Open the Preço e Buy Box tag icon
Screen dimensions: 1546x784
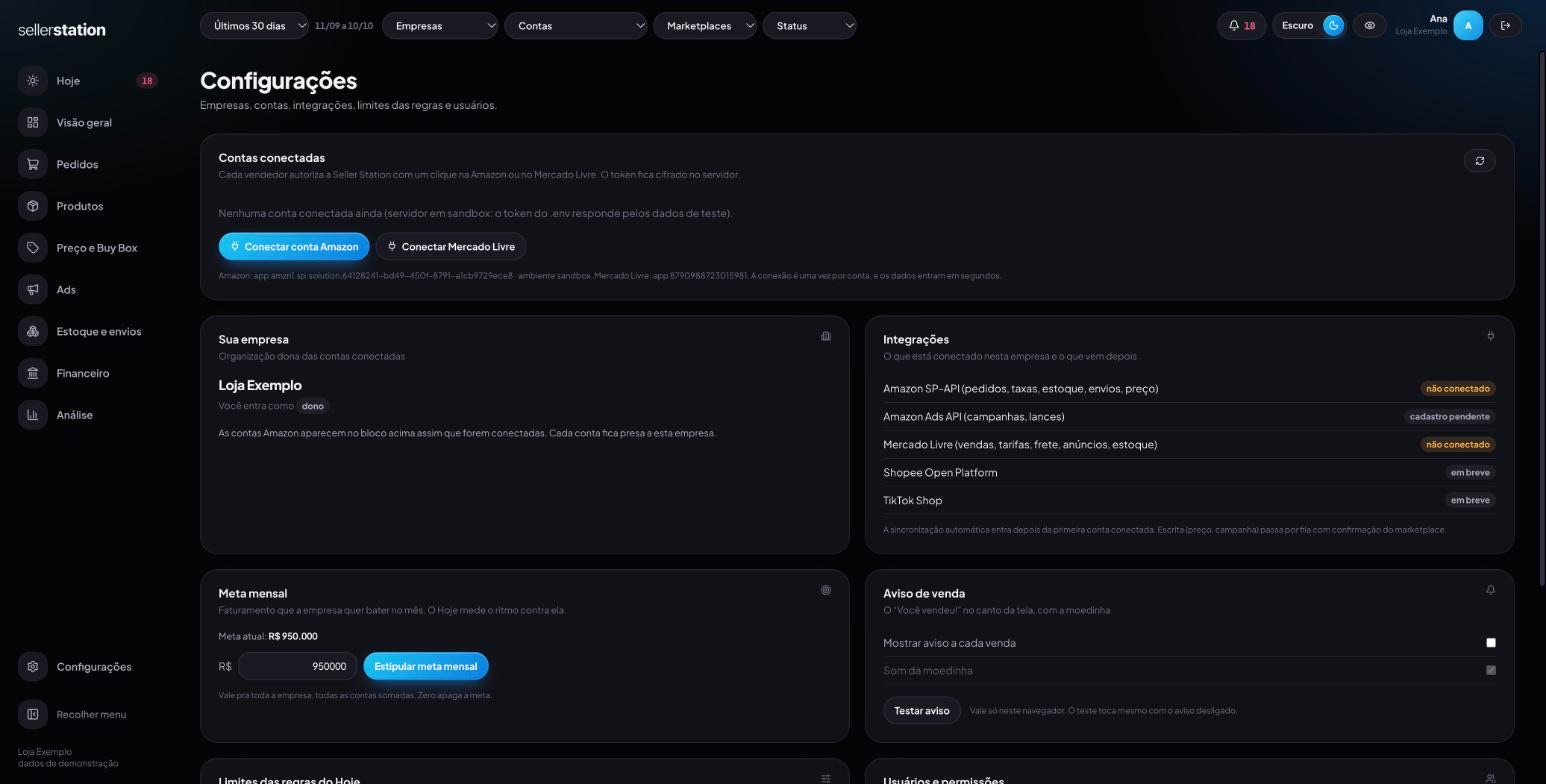(x=33, y=248)
